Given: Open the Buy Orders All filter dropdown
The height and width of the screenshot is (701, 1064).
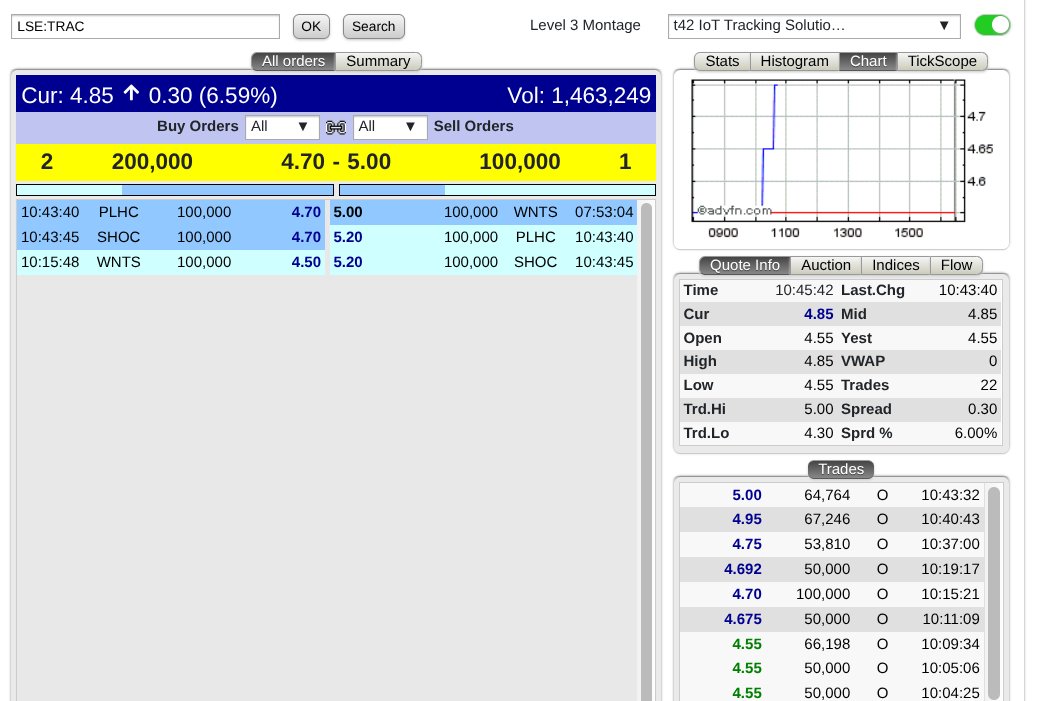Looking at the screenshot, I should pos(281,127).
